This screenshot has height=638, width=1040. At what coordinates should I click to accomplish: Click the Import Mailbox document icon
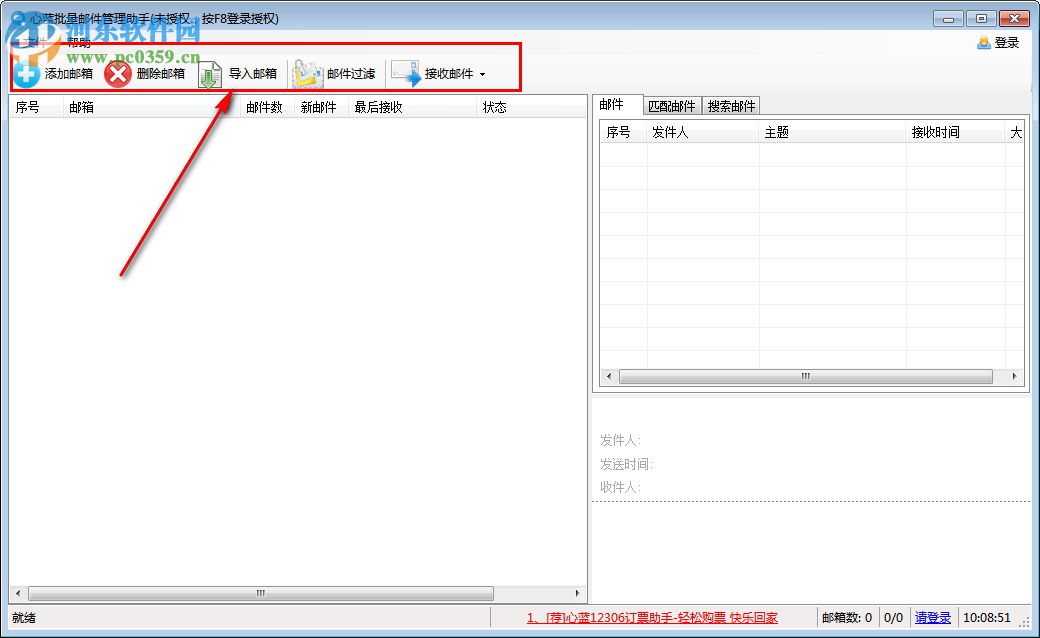(210, 74)
